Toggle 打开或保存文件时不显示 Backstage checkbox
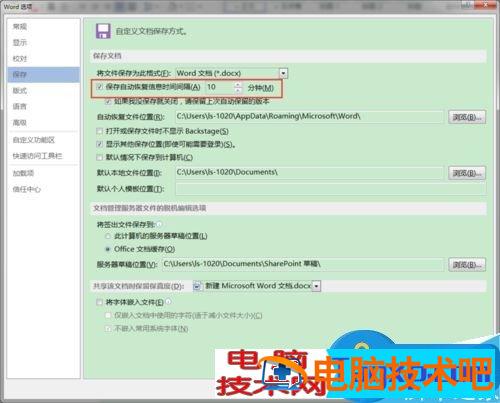Screen dimensions: 500x403 point(99,131)
